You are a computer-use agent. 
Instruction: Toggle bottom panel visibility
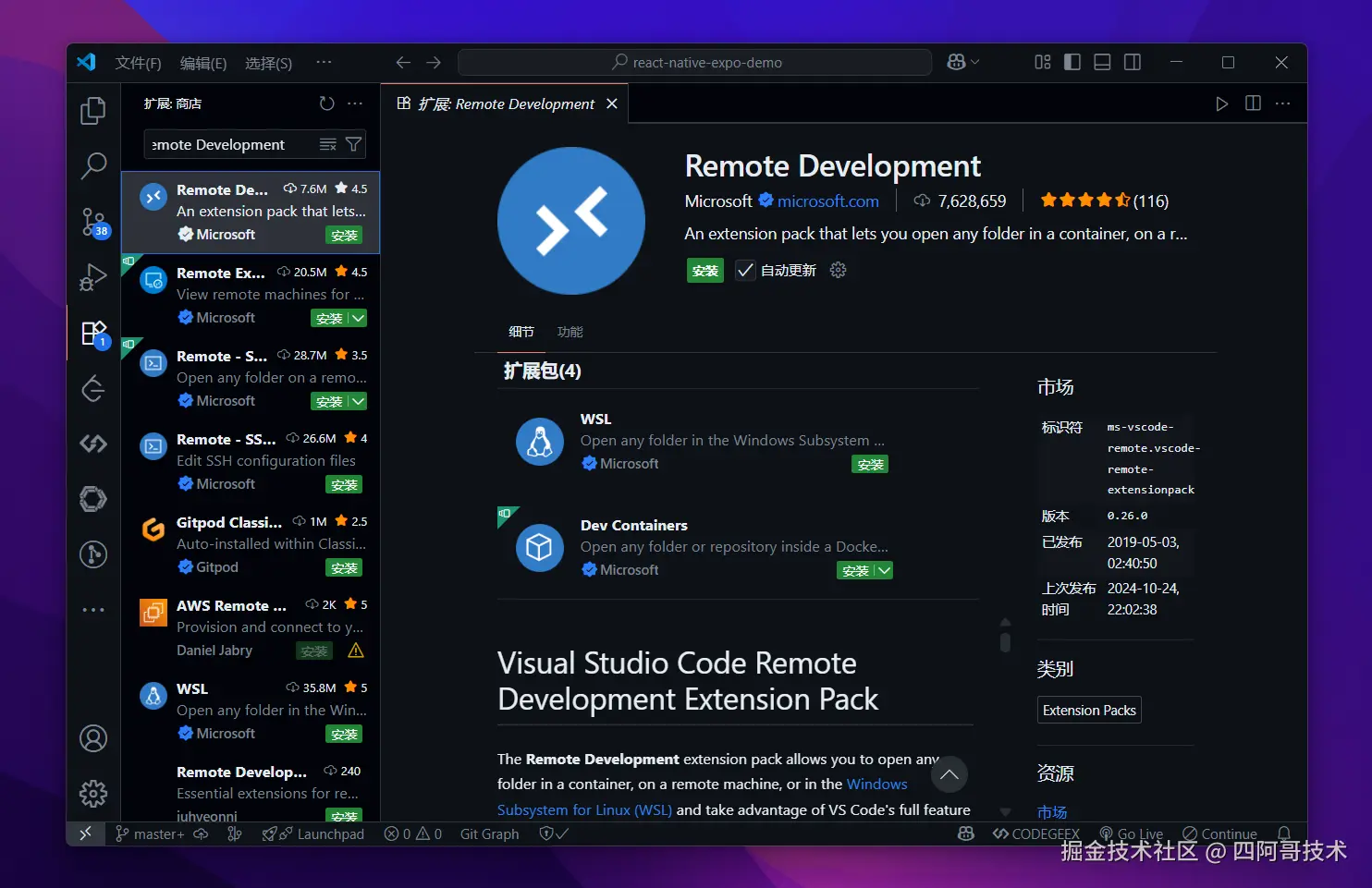point(1102,62)
